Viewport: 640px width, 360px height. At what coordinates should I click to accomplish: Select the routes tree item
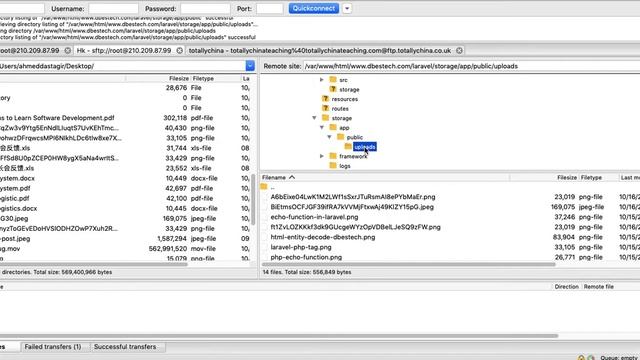tap(340, 109)
